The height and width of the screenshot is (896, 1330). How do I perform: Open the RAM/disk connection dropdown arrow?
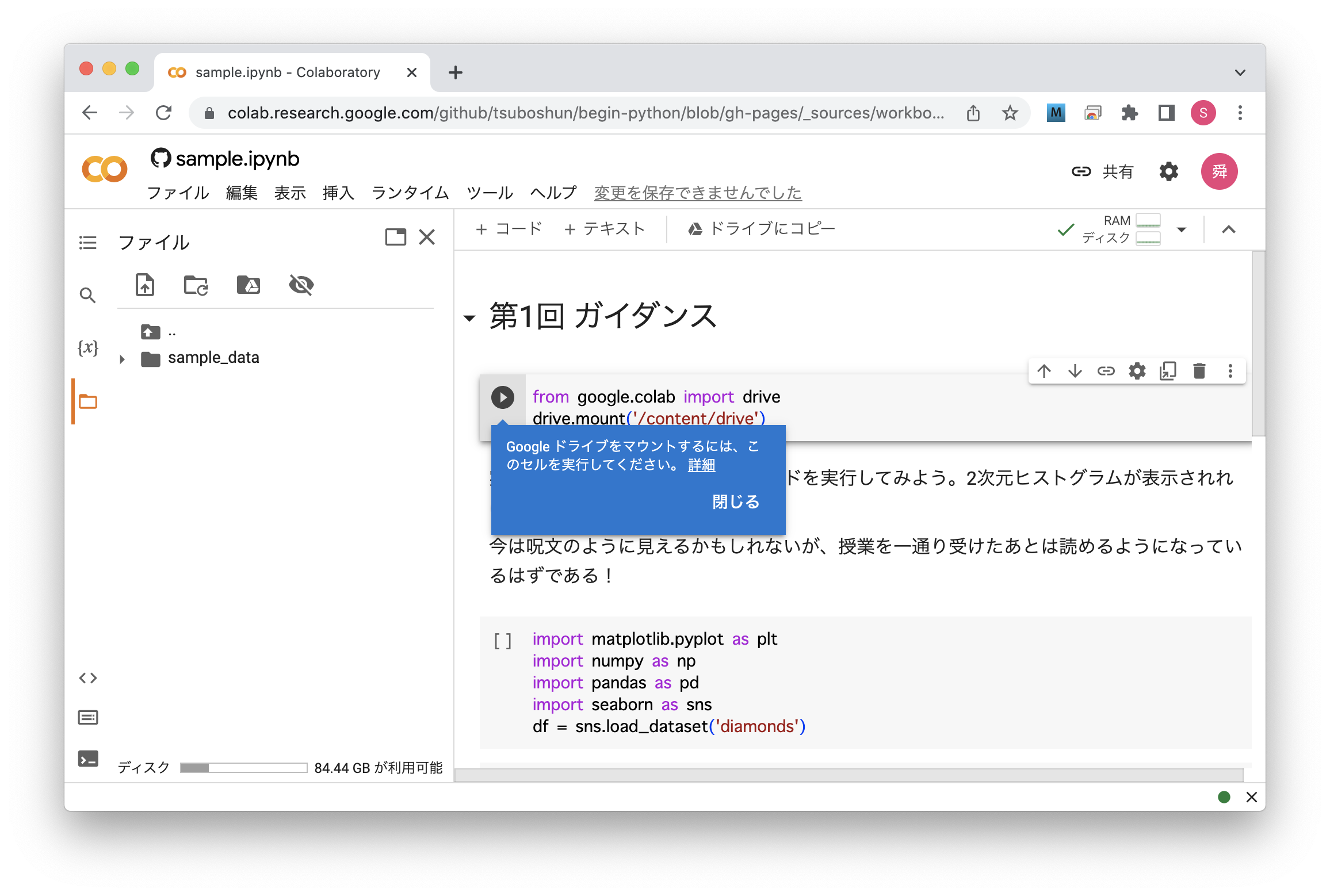click(1182, 229)
